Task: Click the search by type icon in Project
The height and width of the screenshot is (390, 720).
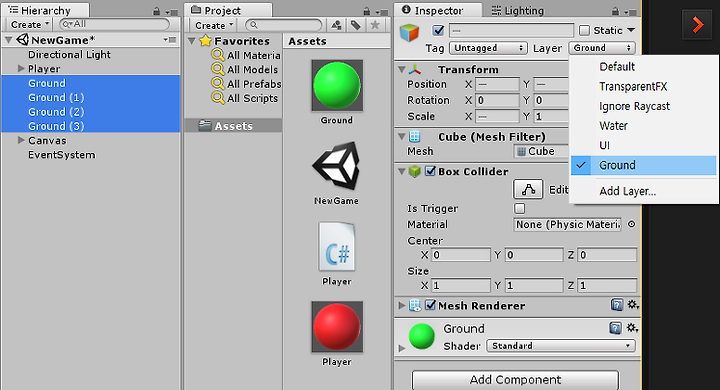Action: click(x=336, y=25)
